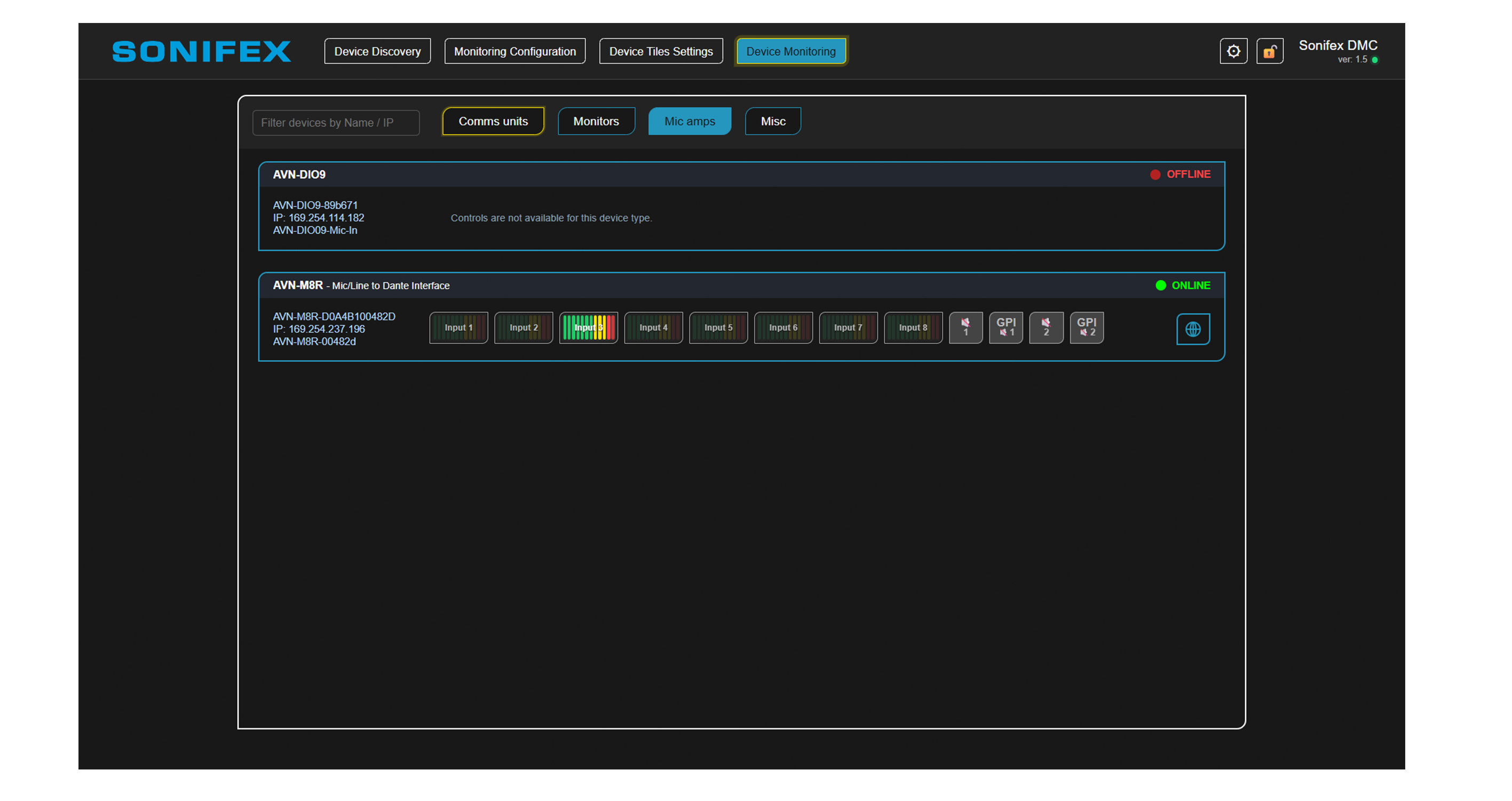The image size is (1512, 801).
Task: Select Input 5 meter tile
Action: pos(718,328)
